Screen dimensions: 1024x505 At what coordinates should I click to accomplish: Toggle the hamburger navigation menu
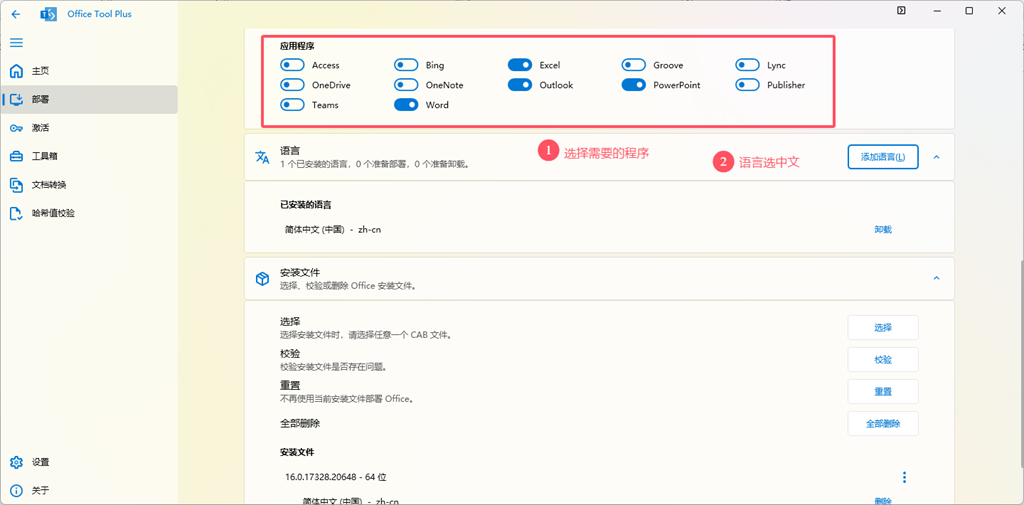tap(16, 42)
